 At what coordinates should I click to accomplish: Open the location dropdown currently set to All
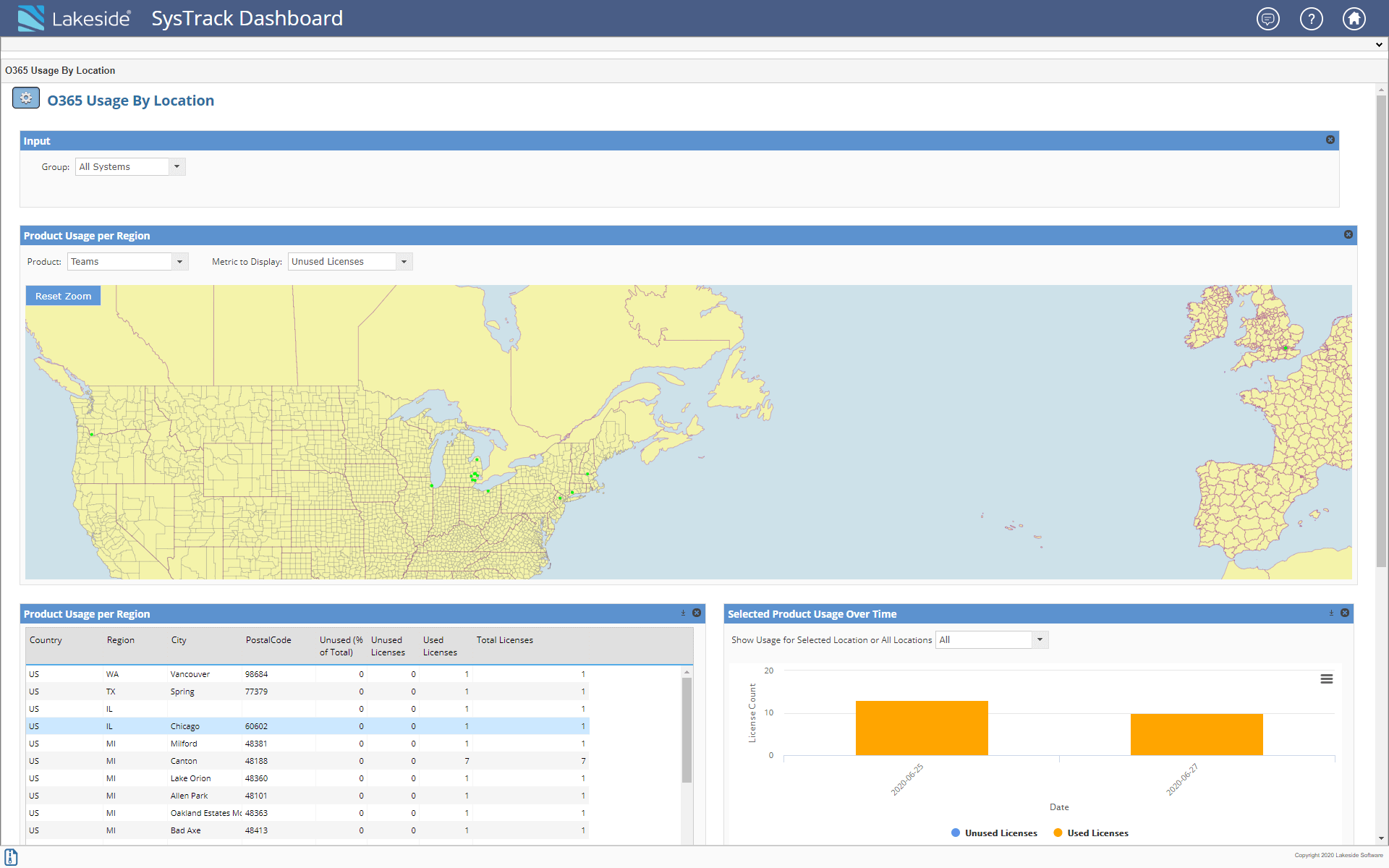click(x=1040, y=639)
